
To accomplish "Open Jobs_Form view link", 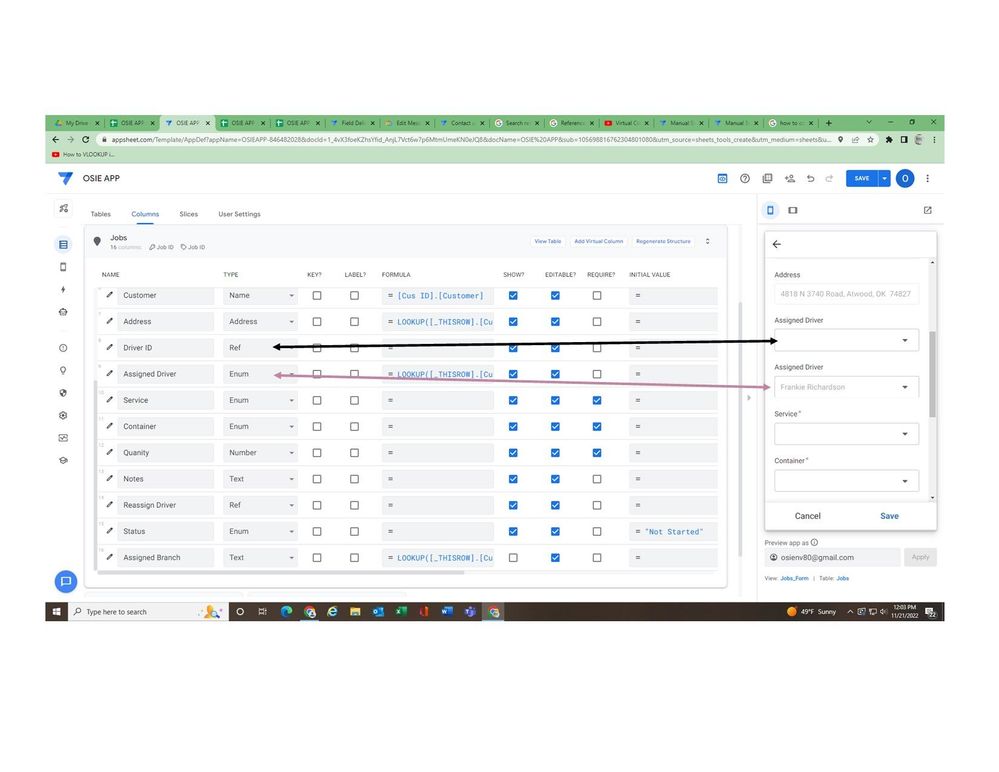I will (794, 578).
